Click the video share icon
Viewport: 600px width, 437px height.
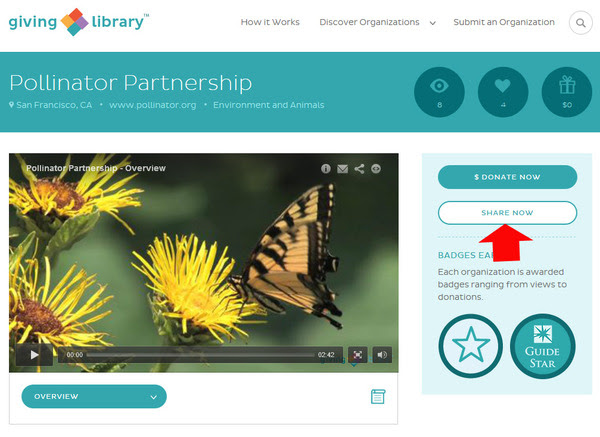coord(359,169)
